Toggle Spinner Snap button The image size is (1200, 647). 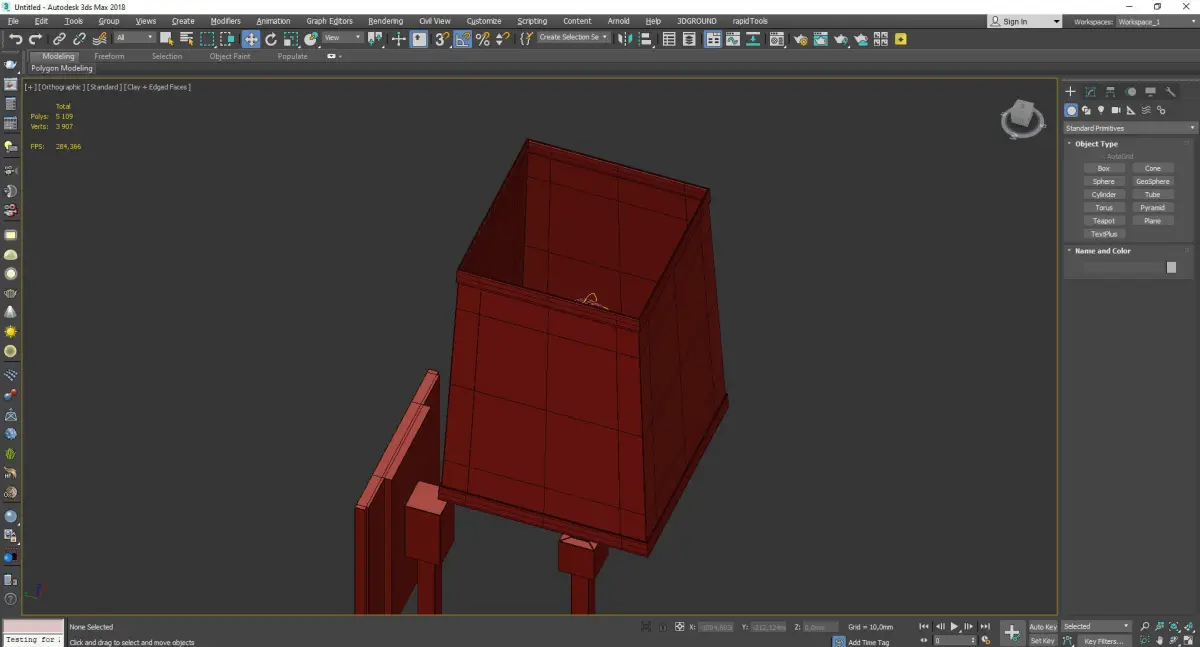503,39
